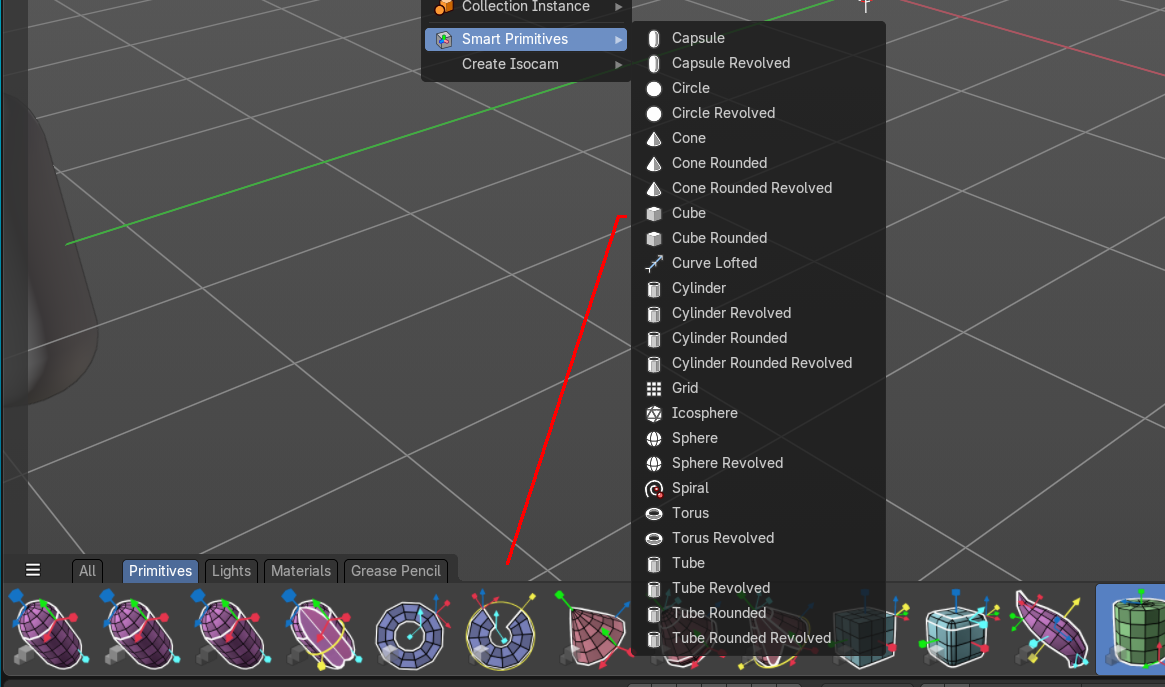Choose Cylinder Rounded from the list

758,338
